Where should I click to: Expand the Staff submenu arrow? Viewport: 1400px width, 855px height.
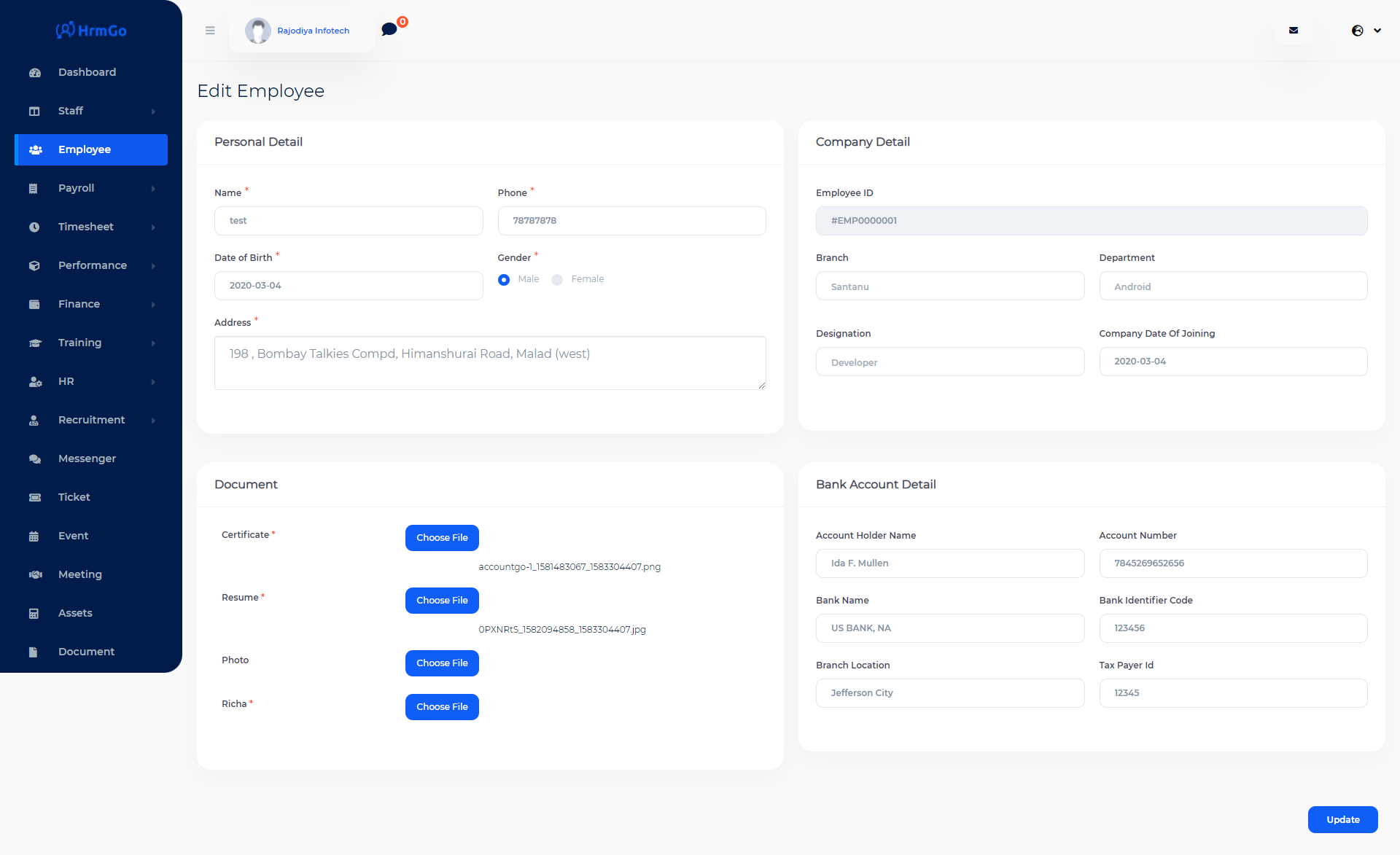pyautogui.click(x=153, y=112)
